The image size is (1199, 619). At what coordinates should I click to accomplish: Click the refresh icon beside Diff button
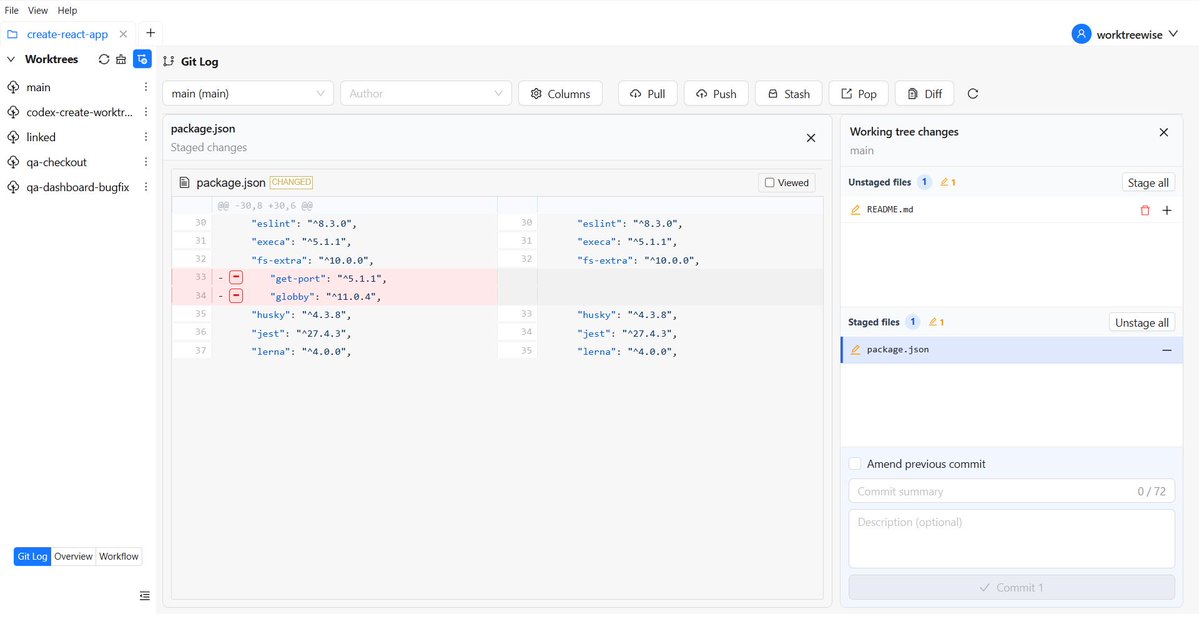coord(973,93)
